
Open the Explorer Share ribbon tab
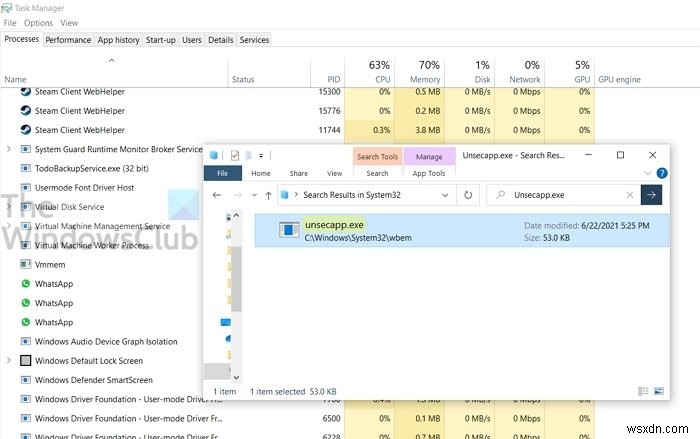(x=299, y=173)
